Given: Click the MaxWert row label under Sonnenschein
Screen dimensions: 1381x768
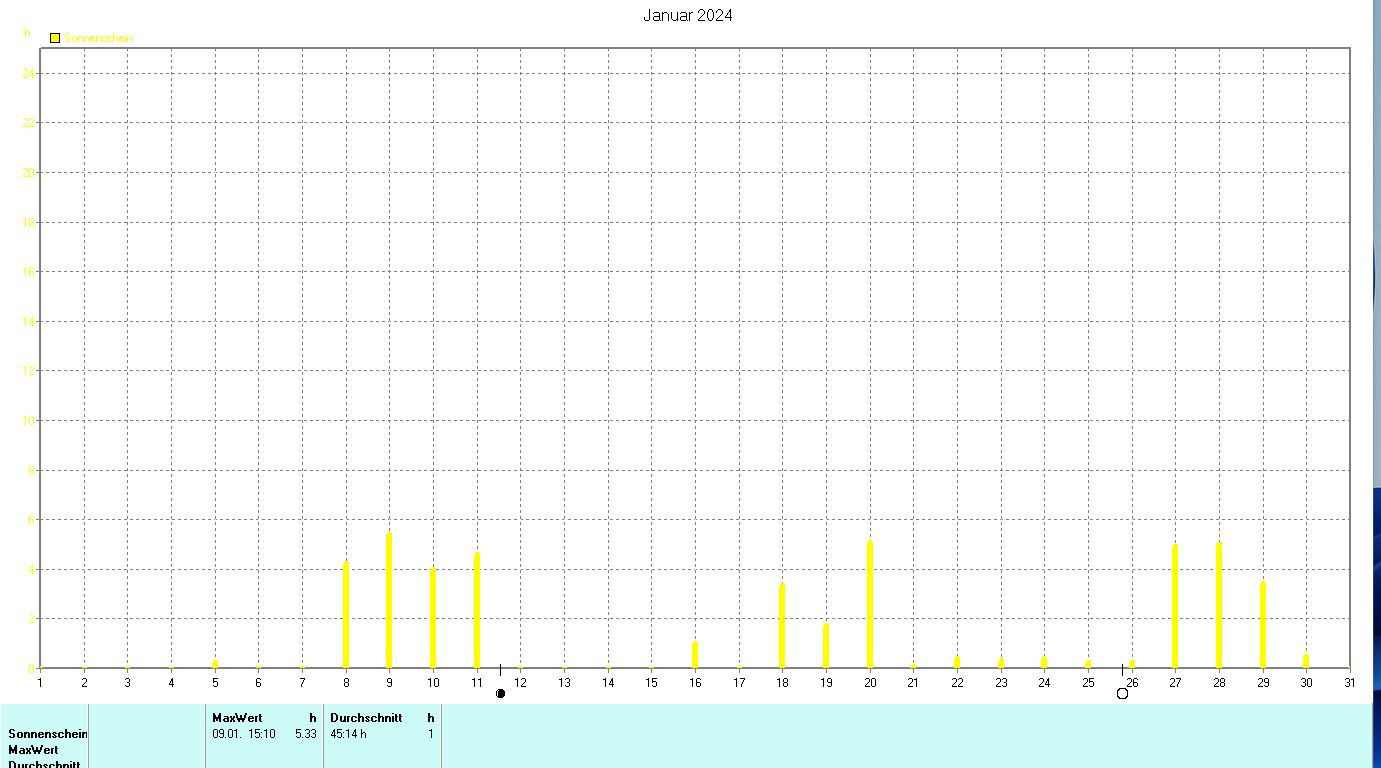Looking at the screenshot, I should [33, 750].
